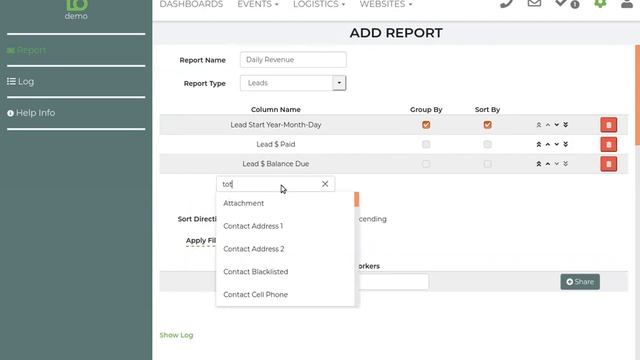
Task: Click the Lead Start Year-Month-Day column name
Action: click(276, 125)
